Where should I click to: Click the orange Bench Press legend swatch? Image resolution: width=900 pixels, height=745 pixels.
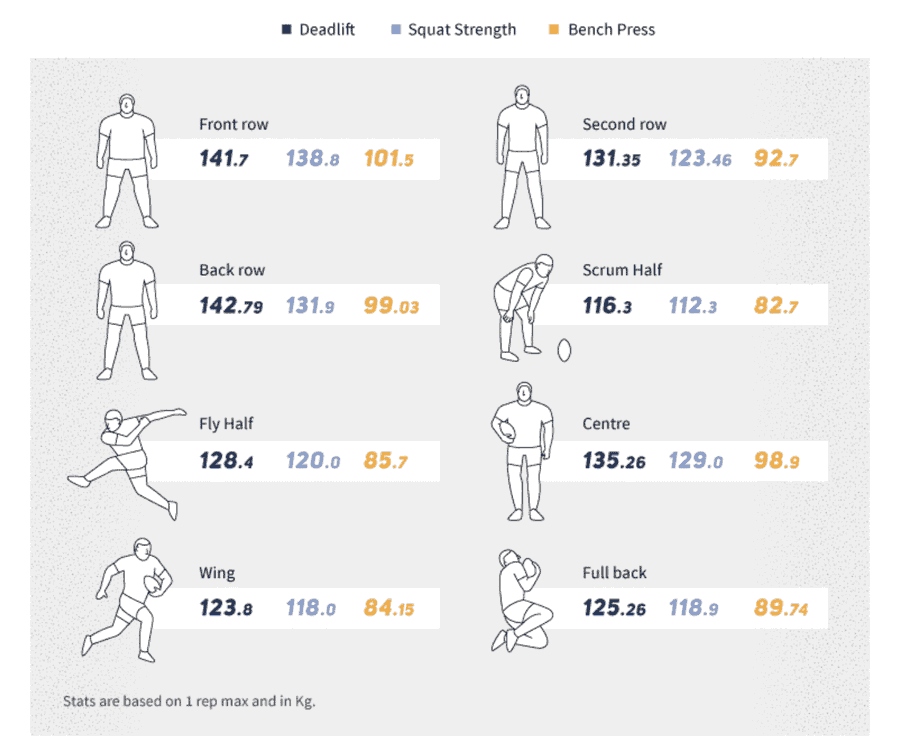(x=555, y=30)
